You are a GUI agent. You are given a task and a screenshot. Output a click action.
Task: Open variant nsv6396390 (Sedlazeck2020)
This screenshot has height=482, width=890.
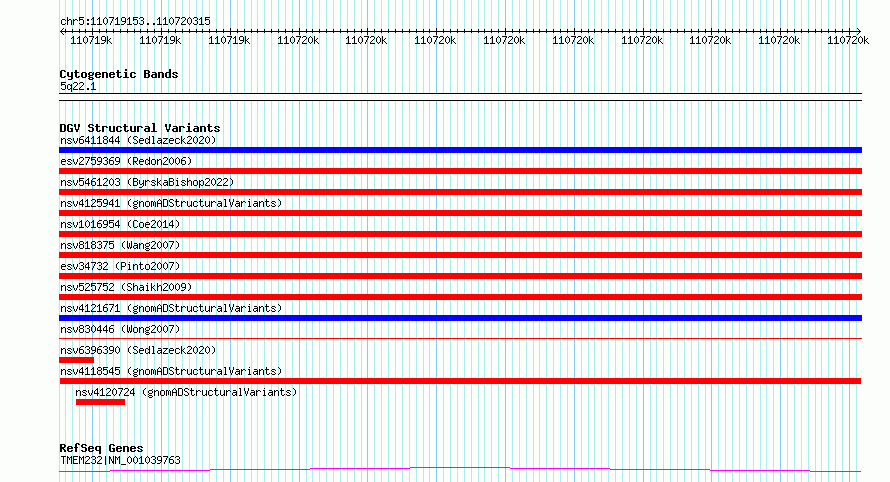(138, 350)
